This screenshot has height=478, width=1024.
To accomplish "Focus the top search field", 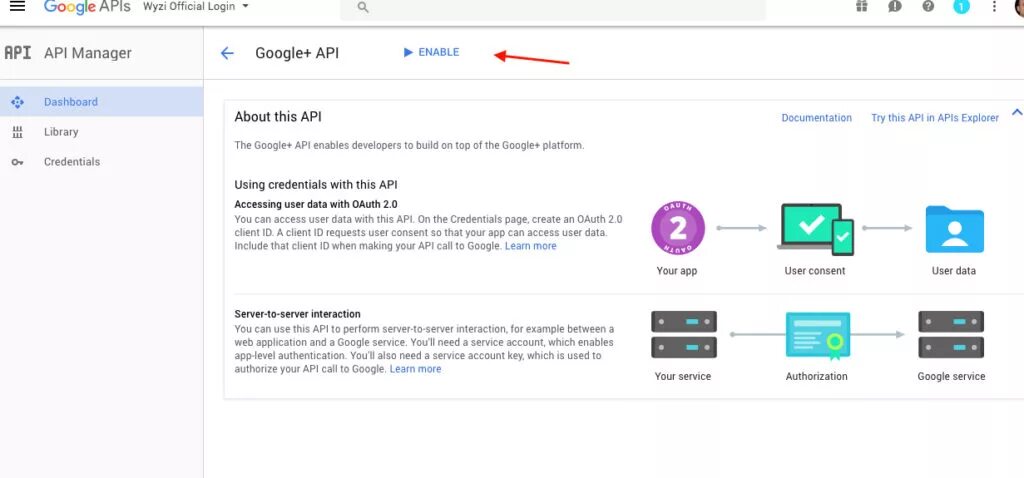I will click(x=552, y=8).
